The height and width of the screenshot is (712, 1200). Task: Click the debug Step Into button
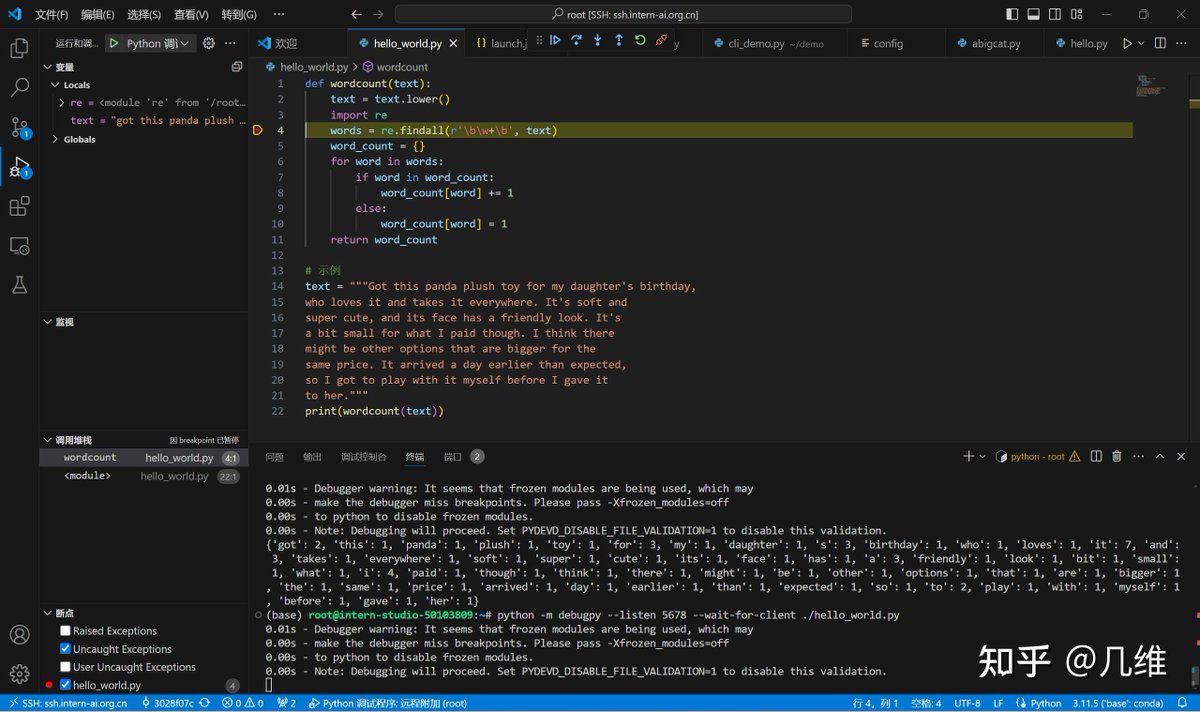coord(598,41)
